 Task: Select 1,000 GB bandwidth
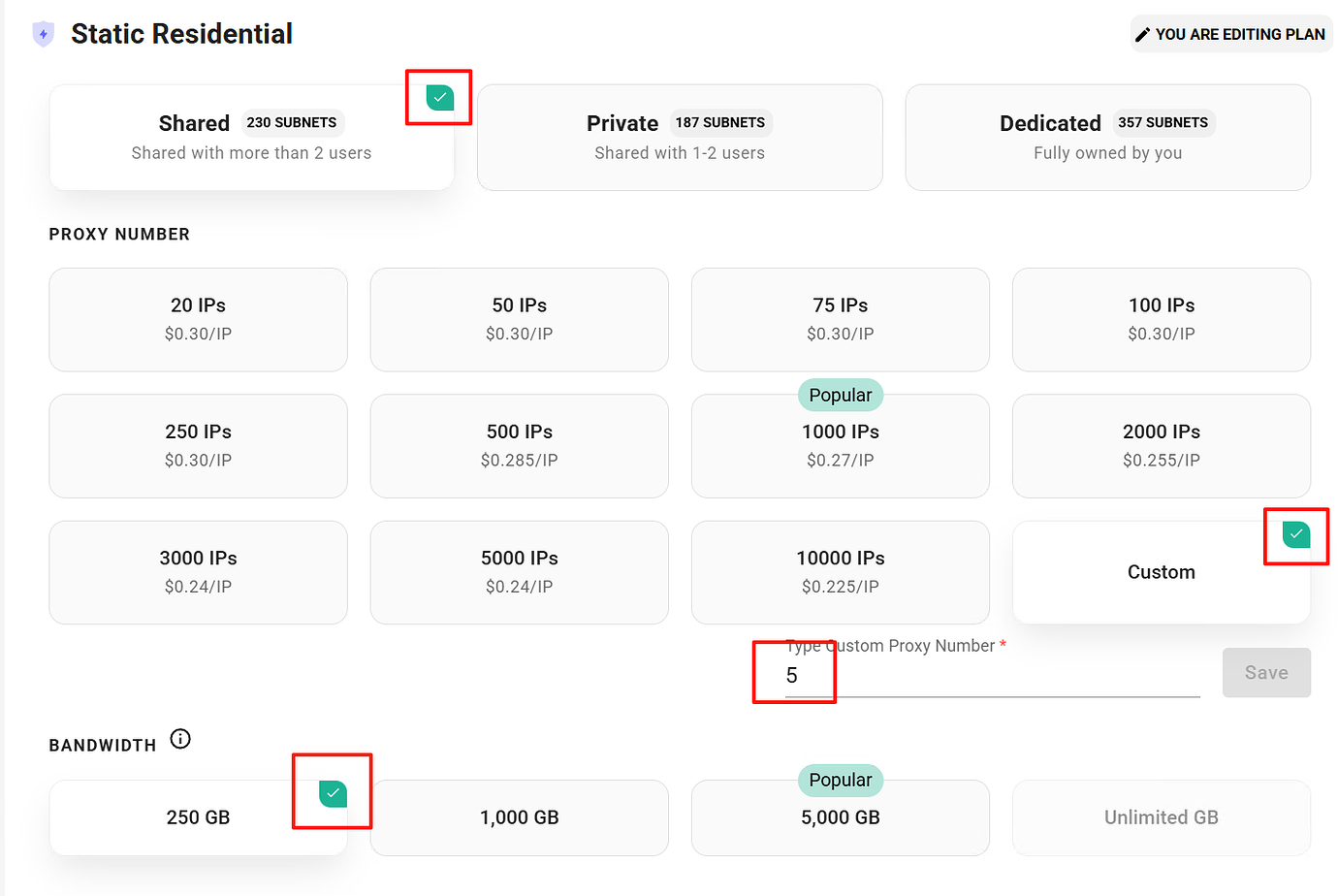[x=519, y=817]
